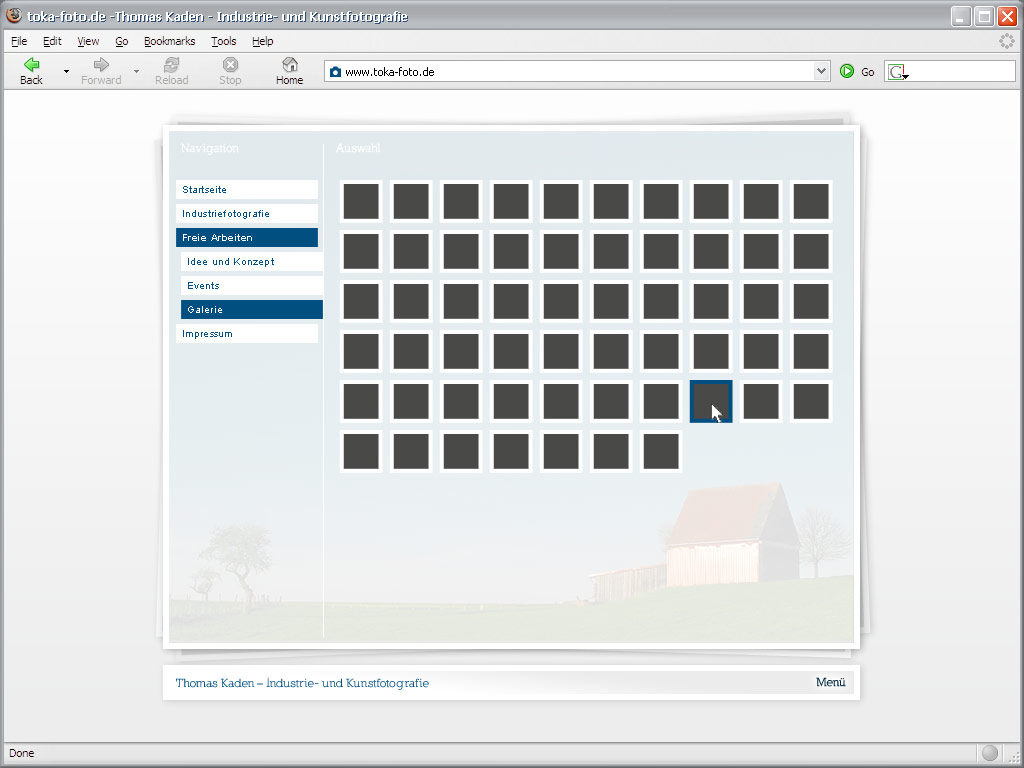Click the site favicon in address bar
This screenshot has height=768, width=1024.
point(335,72)
